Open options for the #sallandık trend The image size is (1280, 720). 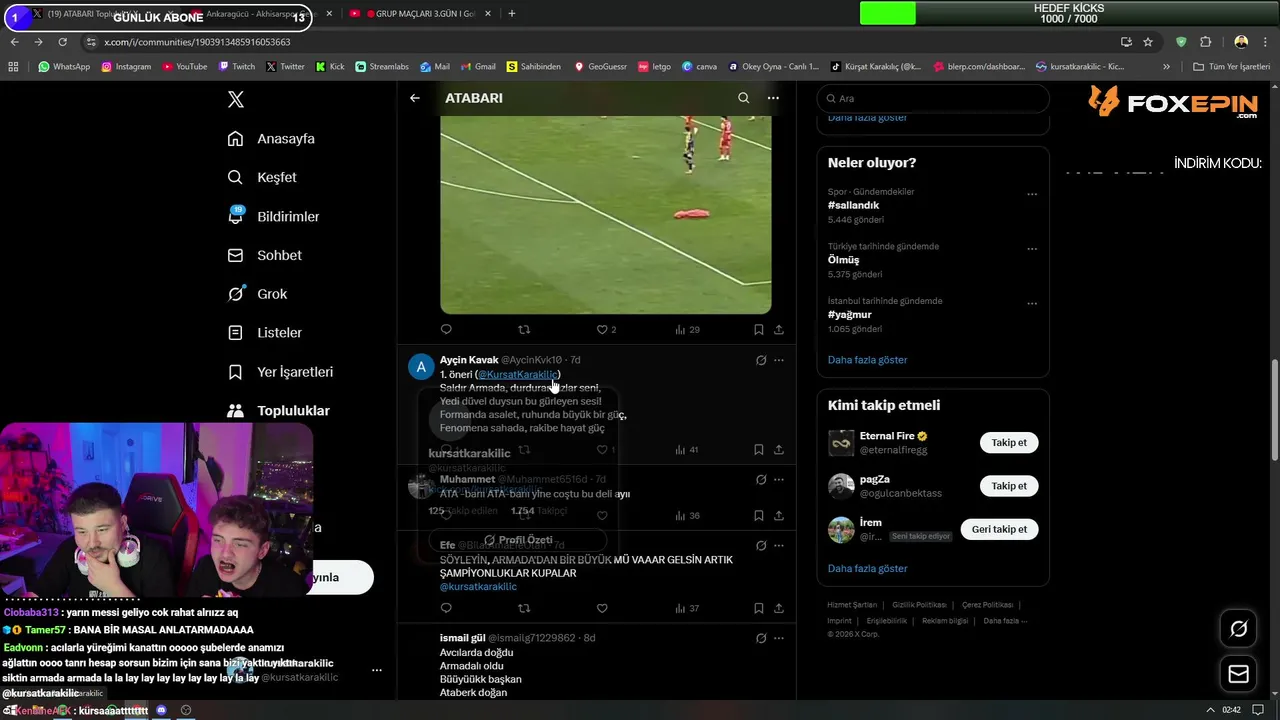pos(1032,195)
